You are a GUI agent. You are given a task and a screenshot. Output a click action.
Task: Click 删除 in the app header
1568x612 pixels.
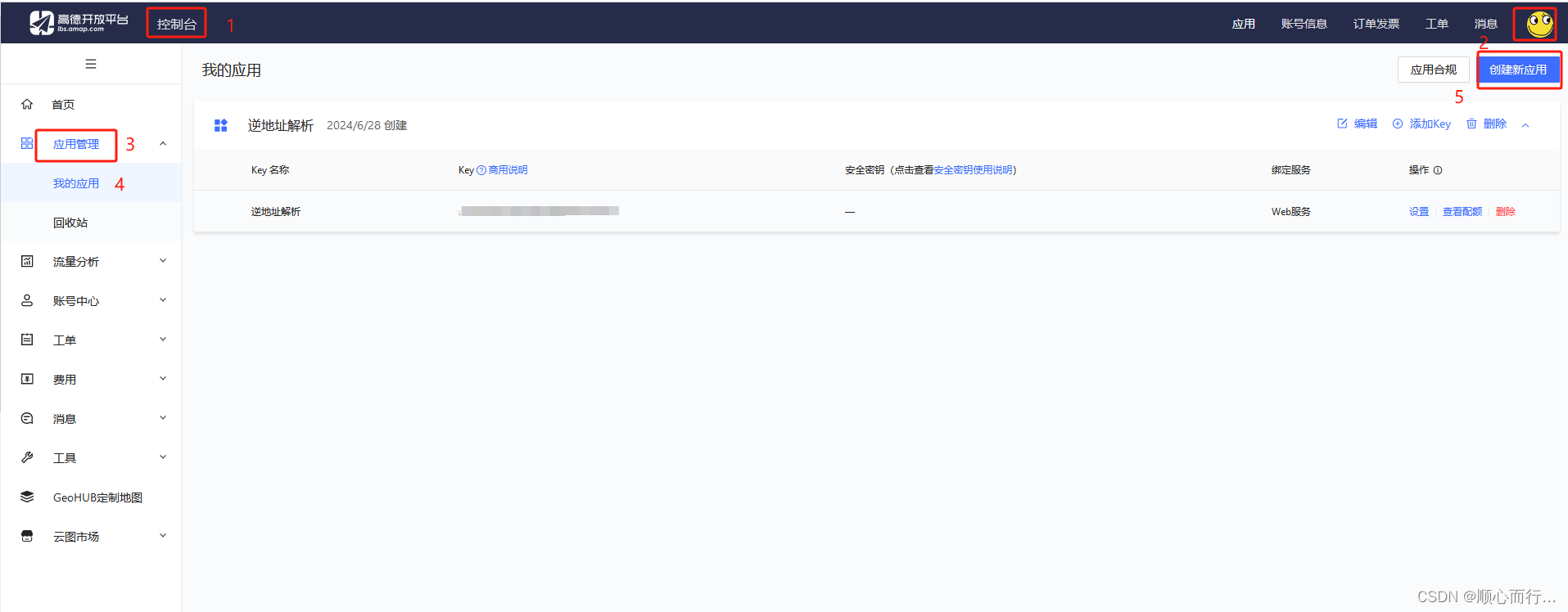click(x=1494, y=124)
